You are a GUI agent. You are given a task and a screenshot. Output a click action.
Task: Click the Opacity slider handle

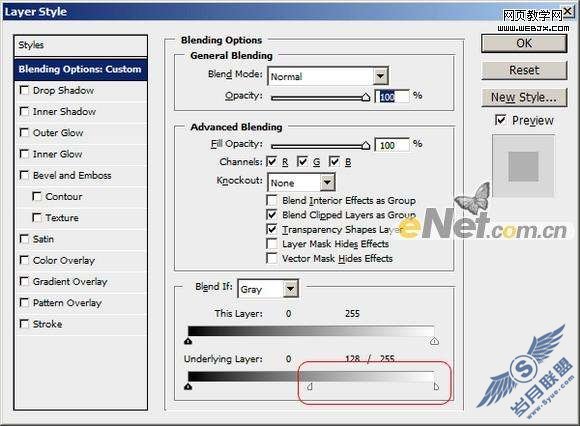click(x=365, y=97)
